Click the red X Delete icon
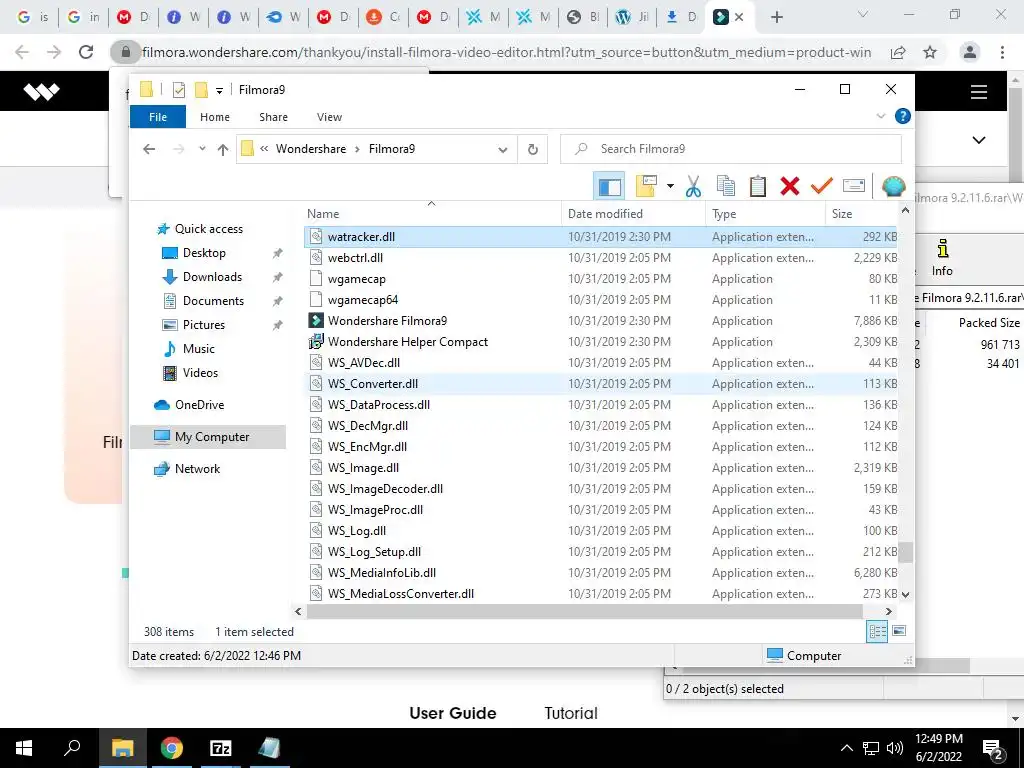The image size is (1024, 768). 790,187
